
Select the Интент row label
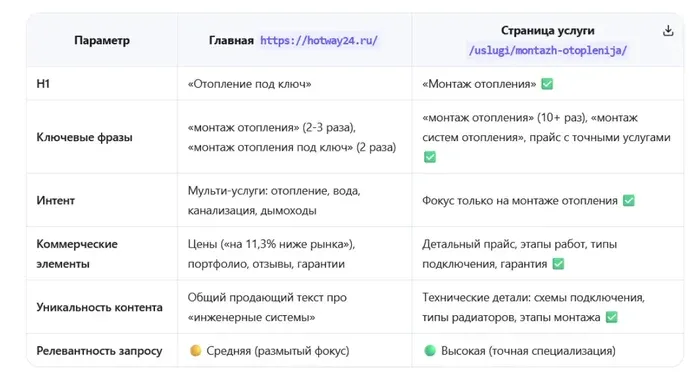[55, 201]
